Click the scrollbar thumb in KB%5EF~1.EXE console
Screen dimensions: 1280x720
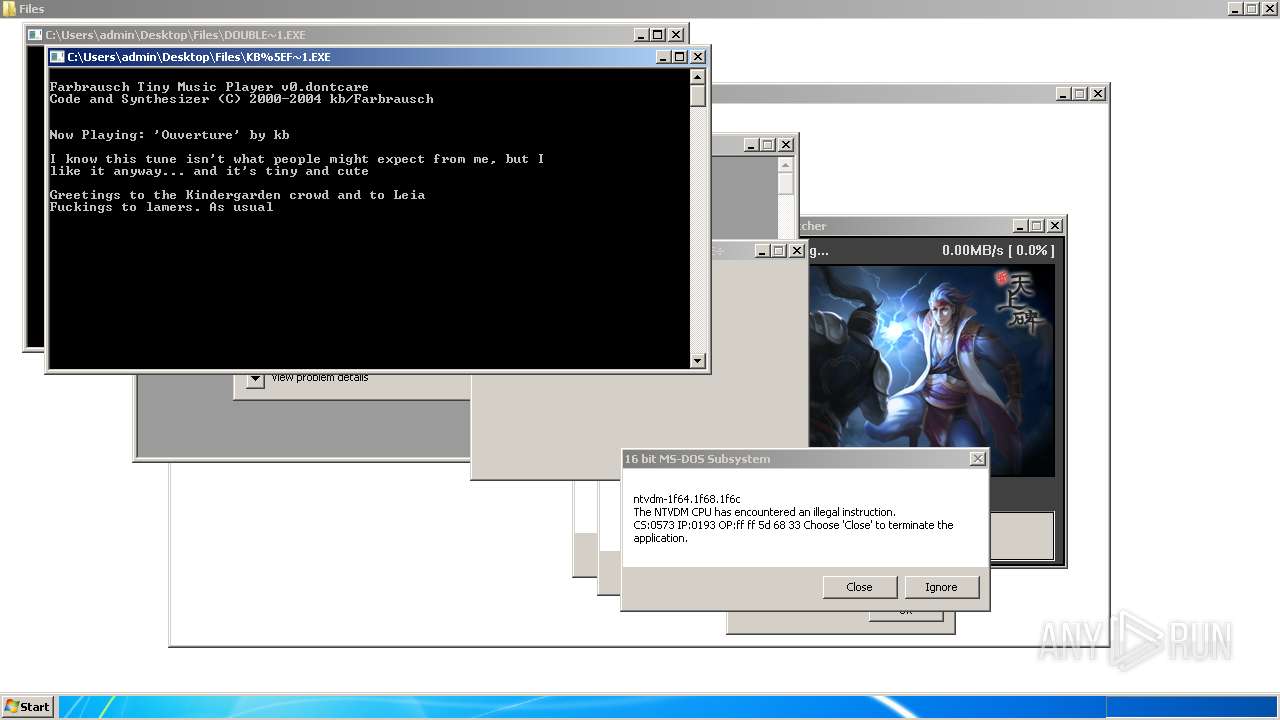[698, 96]
